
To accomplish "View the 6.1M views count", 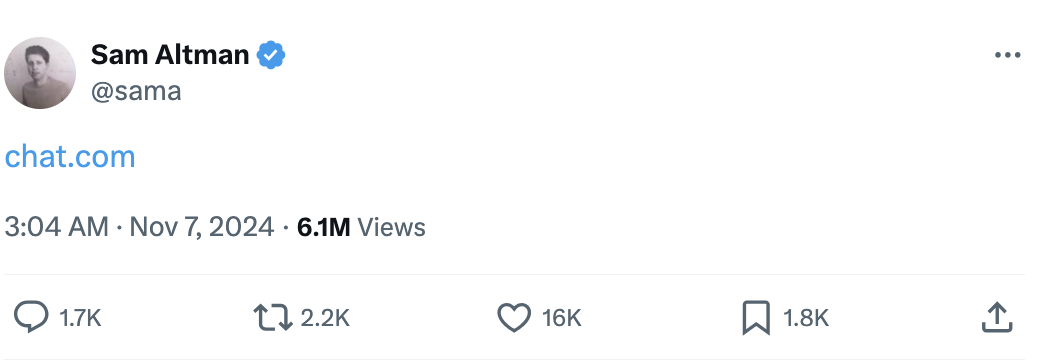I will click(x=323, y=227).
